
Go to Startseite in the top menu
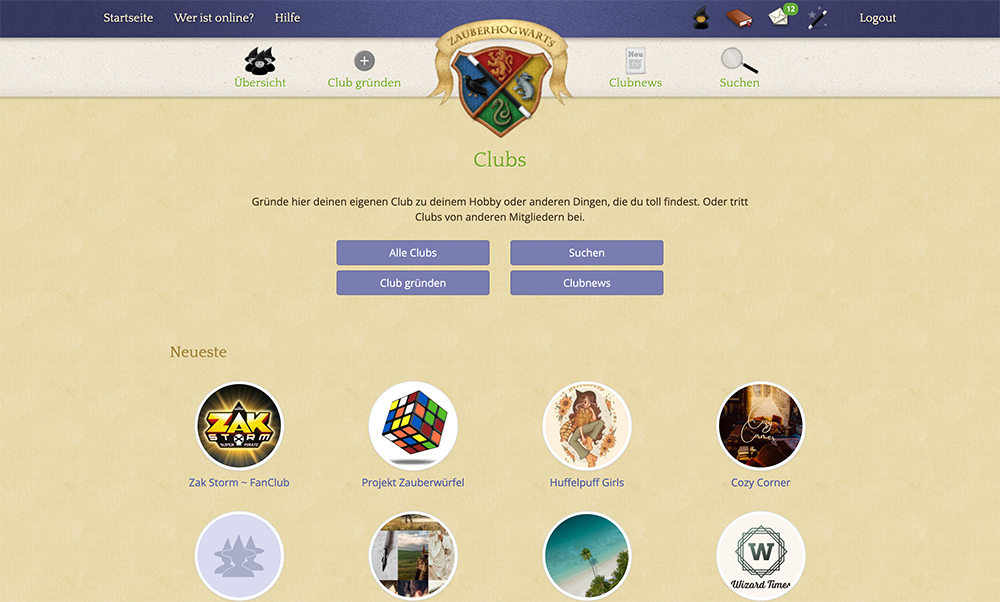click(x=128, y=18)
